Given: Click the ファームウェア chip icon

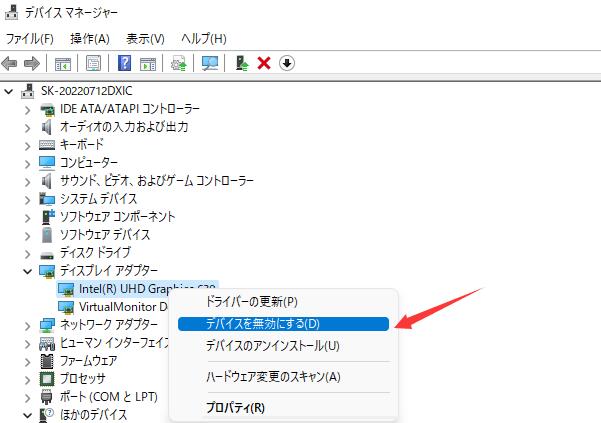Looking at the screenshot, I should click(x=47, y=361).
